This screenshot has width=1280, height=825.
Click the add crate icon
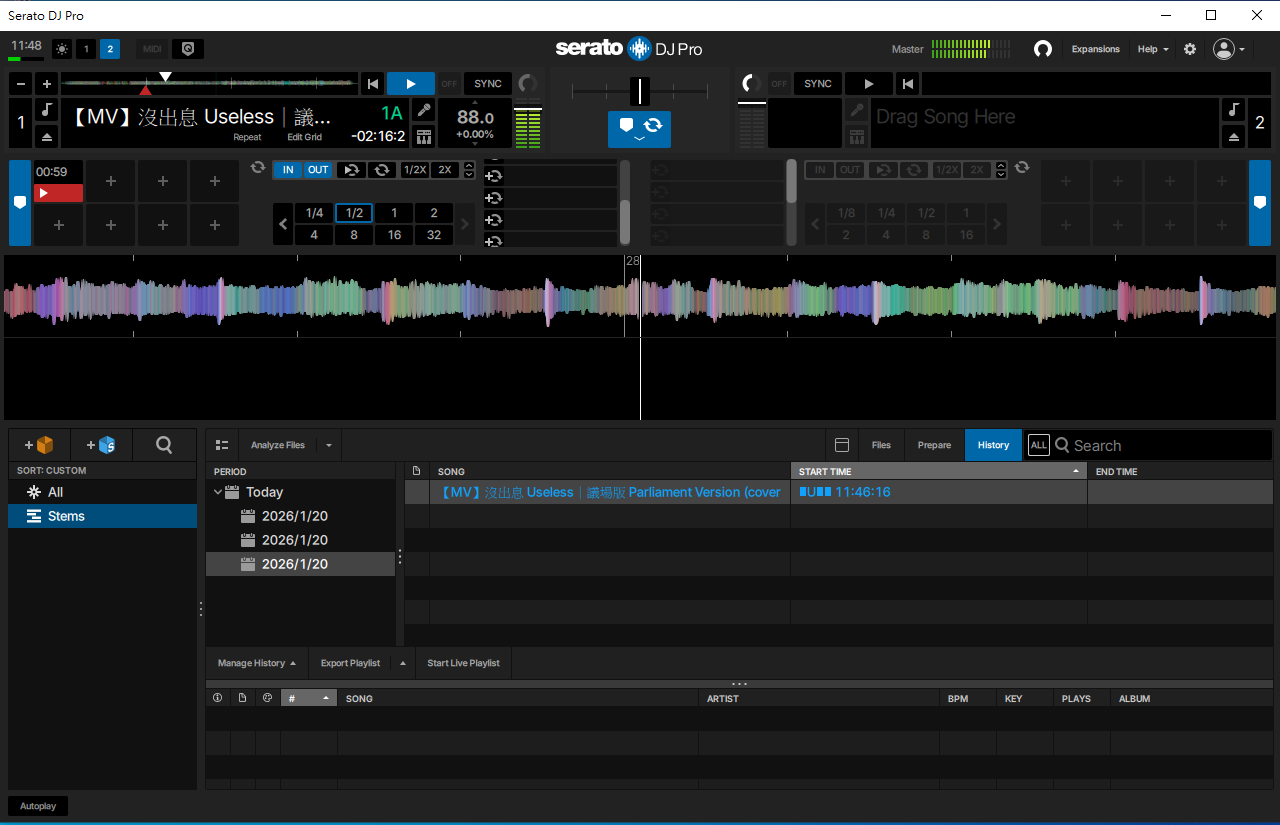tap(40, 445)
